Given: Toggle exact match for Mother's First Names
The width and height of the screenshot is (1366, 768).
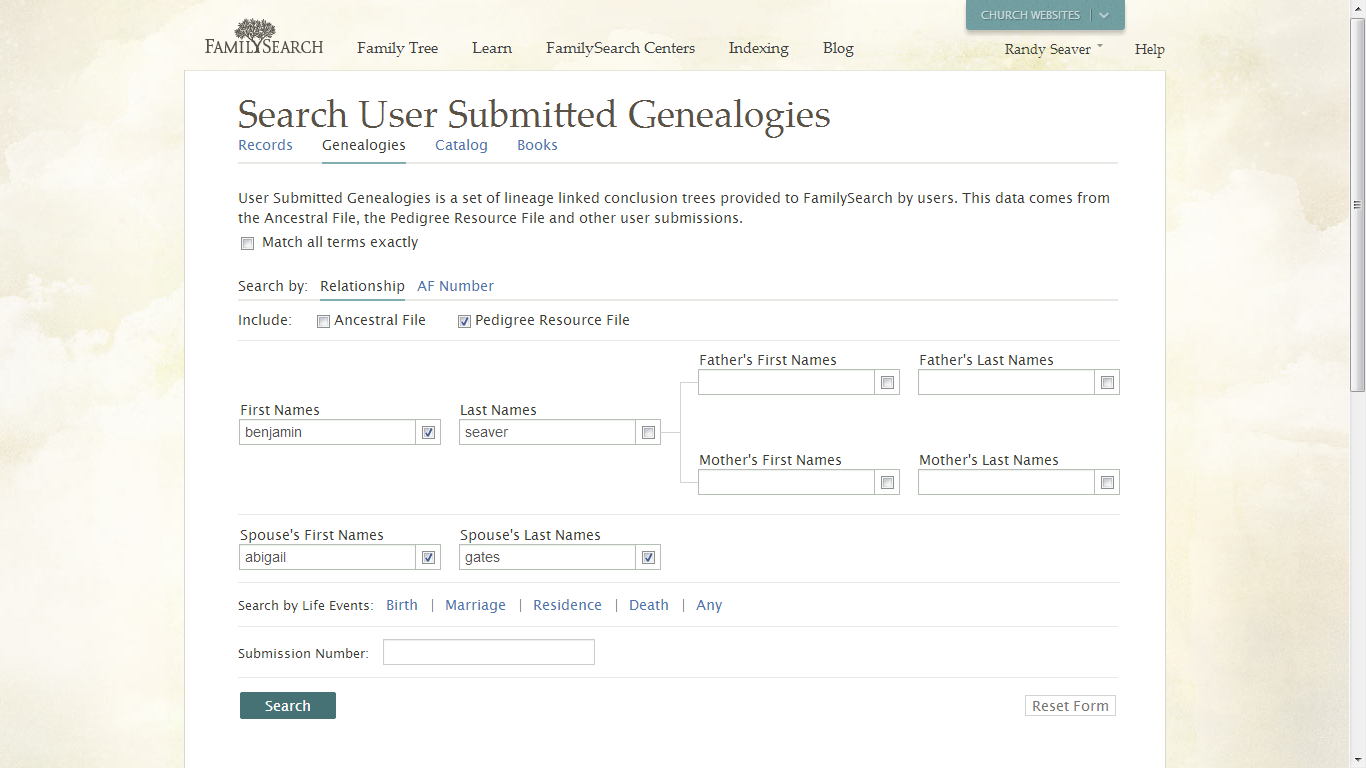Looking at the screenshot, I should pyautogui.click(x=887, y=482).
